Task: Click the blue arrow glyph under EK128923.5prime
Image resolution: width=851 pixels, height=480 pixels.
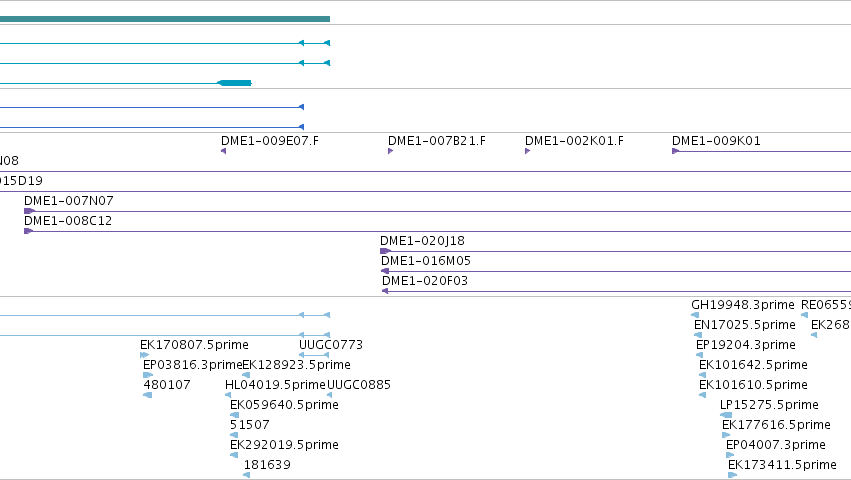Action: point(246,375)
